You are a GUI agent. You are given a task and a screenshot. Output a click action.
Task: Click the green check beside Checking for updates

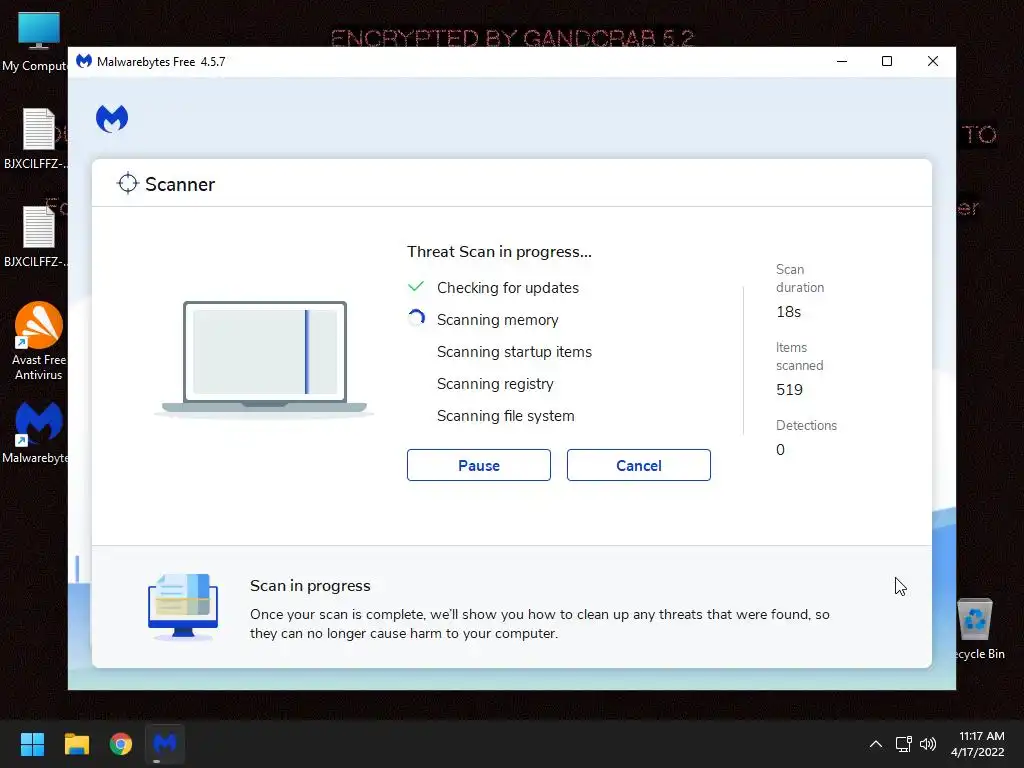[416, 287]
